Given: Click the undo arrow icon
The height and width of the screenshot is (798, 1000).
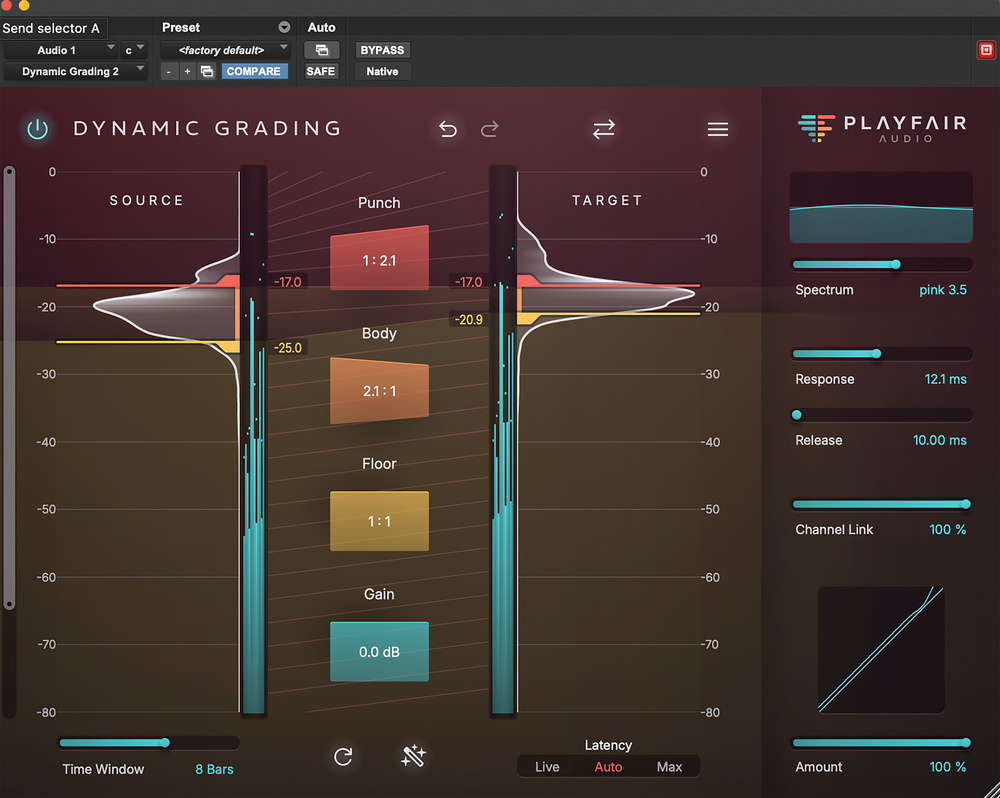Looking at the screenshot, I should tap(448, 129).
